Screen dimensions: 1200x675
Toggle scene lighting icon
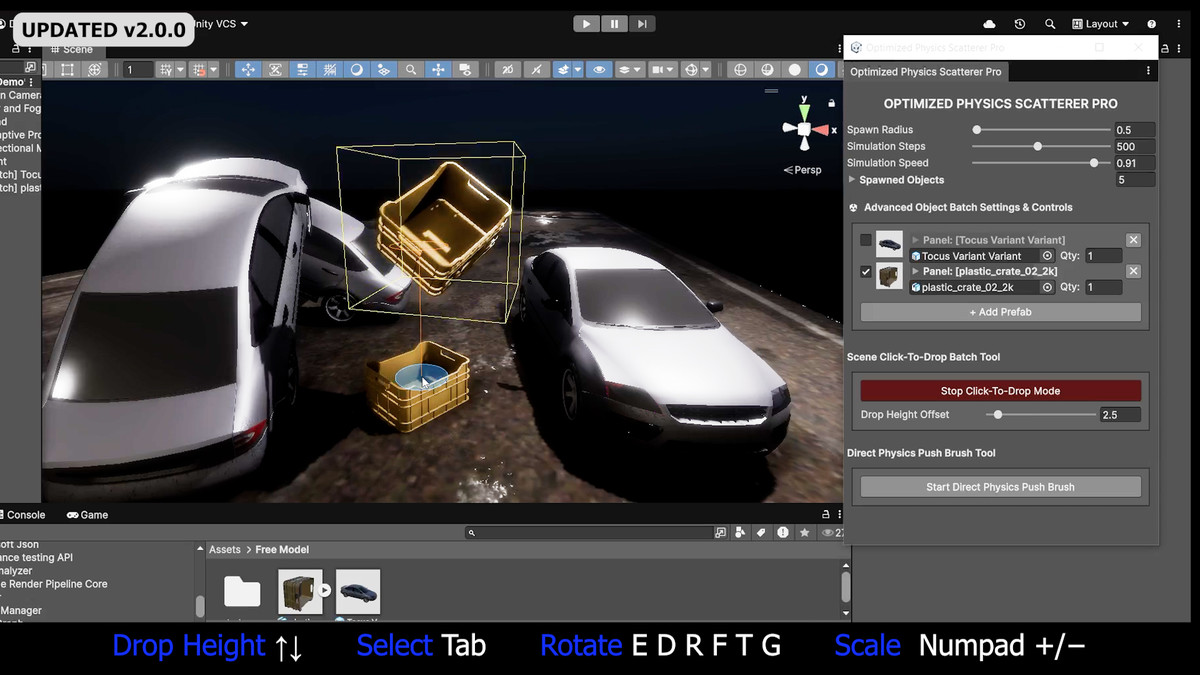[537, 70]
